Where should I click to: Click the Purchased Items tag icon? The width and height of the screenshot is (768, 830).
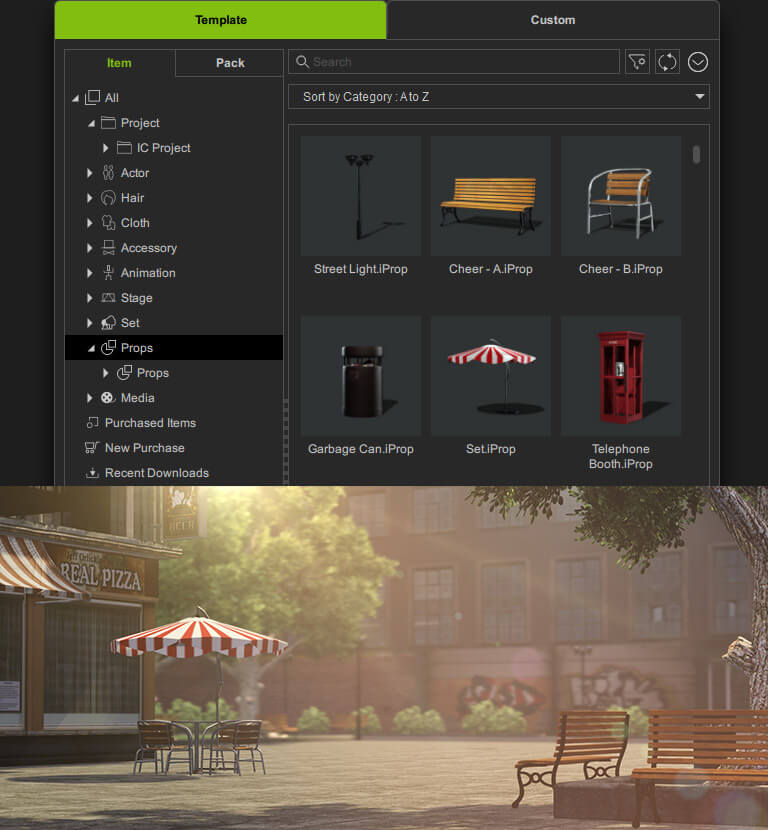coord(93,422)
